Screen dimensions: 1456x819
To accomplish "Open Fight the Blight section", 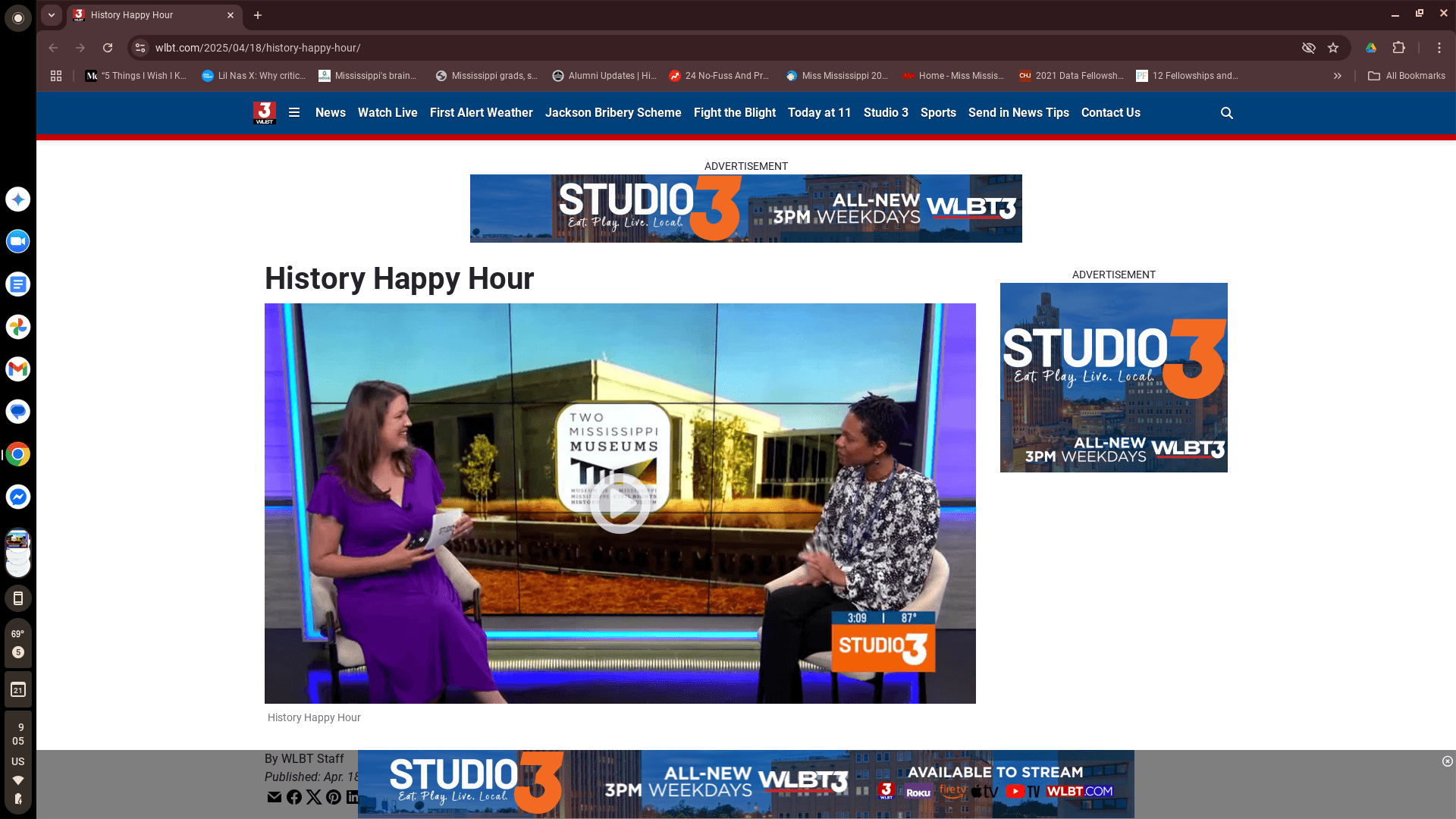I will click(735, 113).
